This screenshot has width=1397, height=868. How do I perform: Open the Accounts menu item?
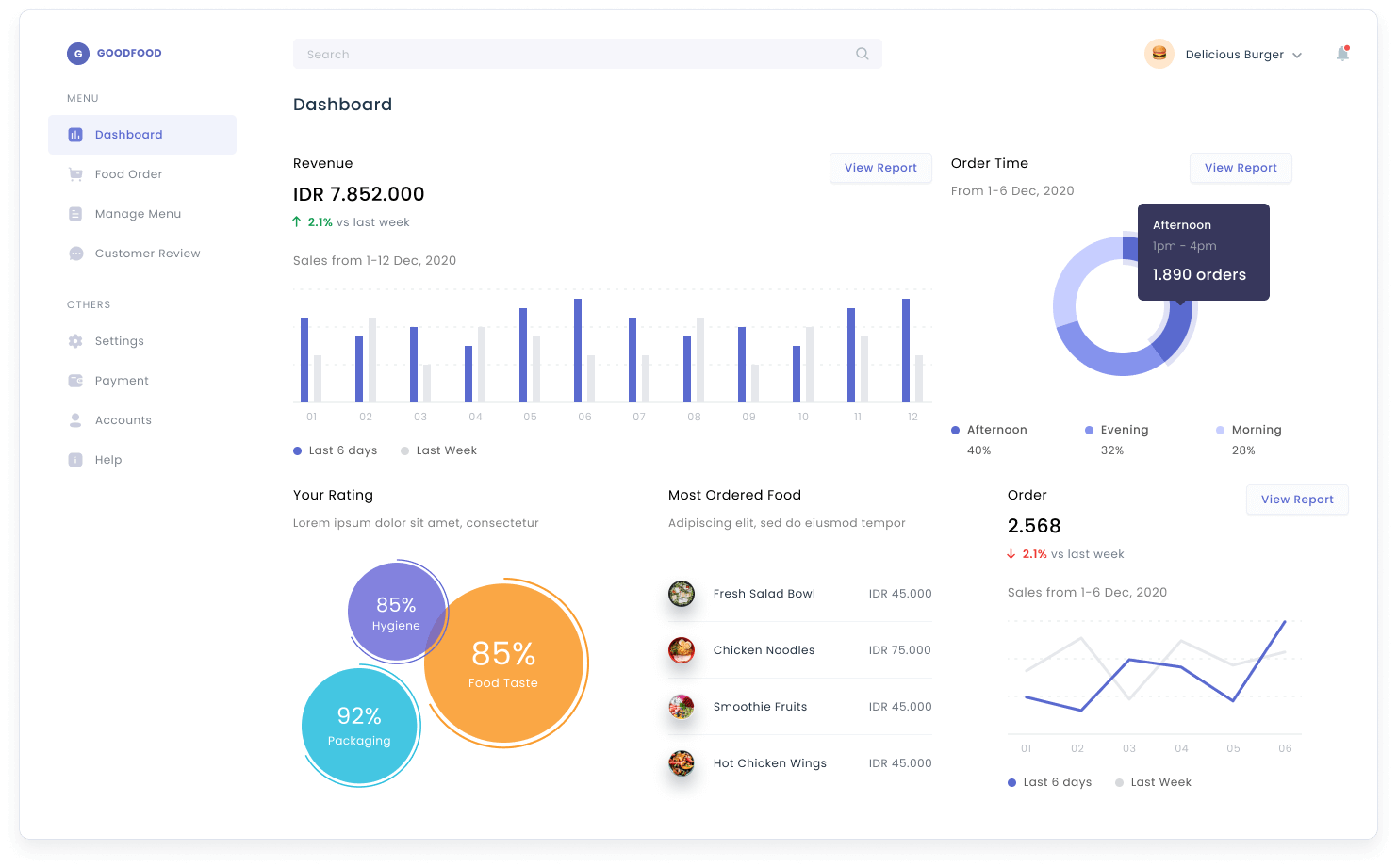coord(123,420)
